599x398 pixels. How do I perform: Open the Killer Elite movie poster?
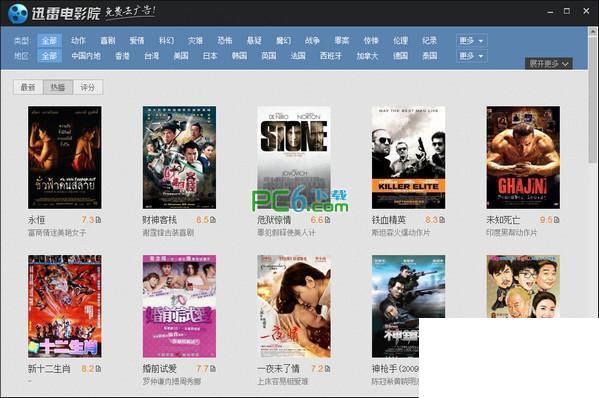point(408,157)
